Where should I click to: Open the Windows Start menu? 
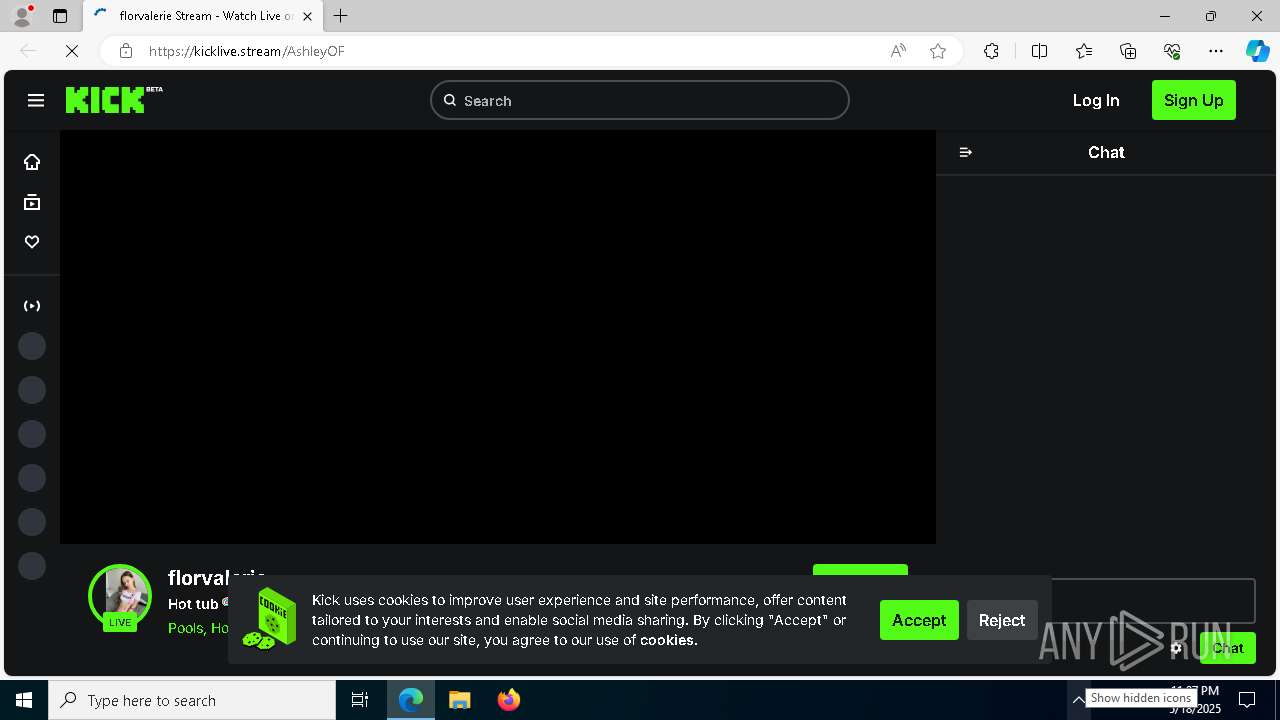click(24, 700)
